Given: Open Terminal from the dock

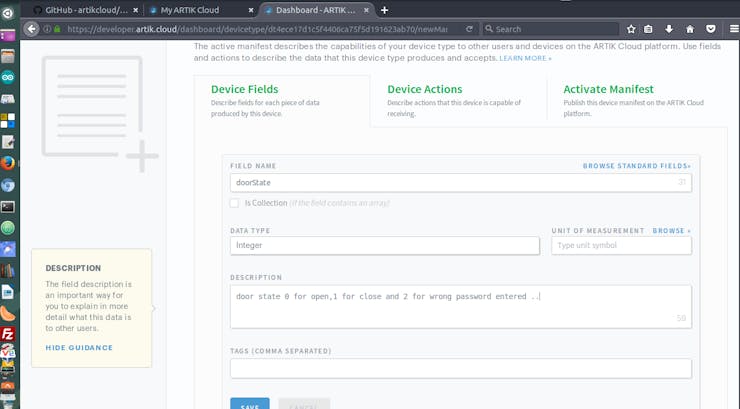Looking at the screenshot, I should coord(8,207).
